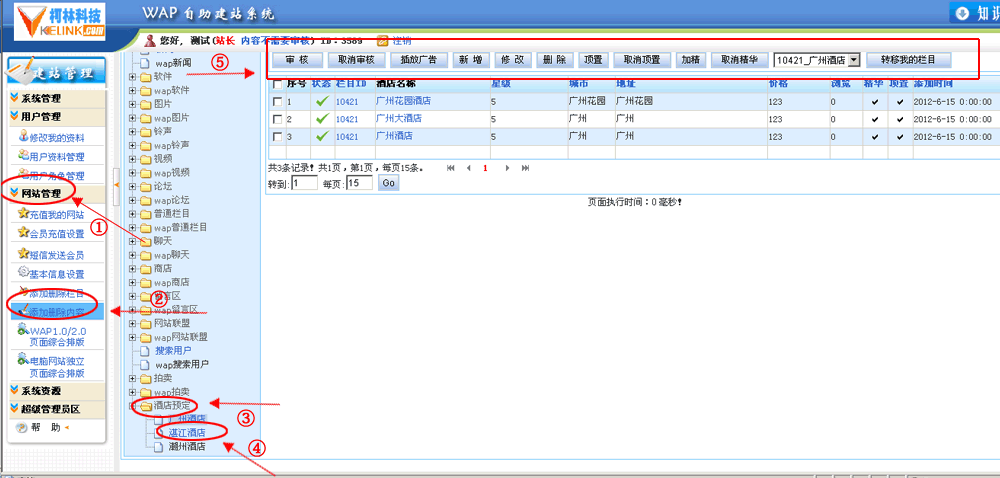
Task: Tick the checkbox for row 2 广州大酒店
Action: point(277,119)
